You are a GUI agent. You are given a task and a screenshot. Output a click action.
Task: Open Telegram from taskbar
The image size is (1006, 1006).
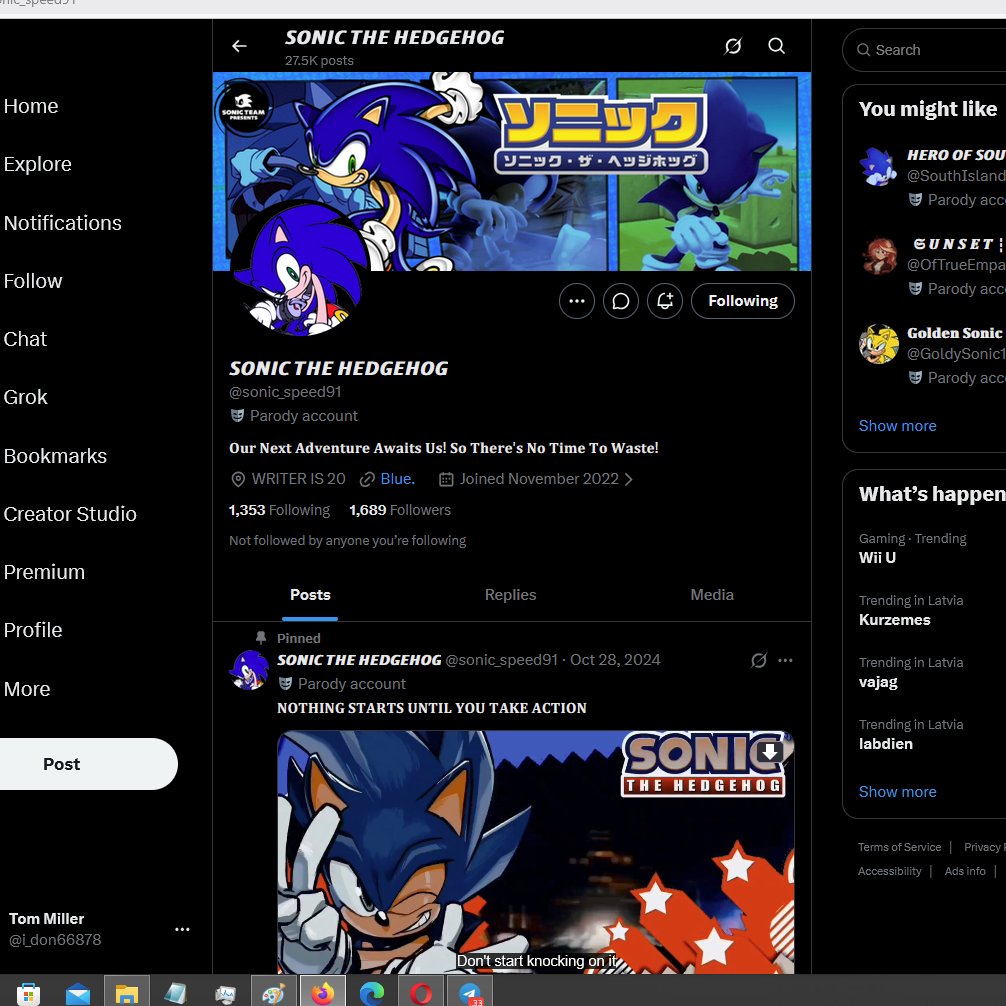(470, 994)
